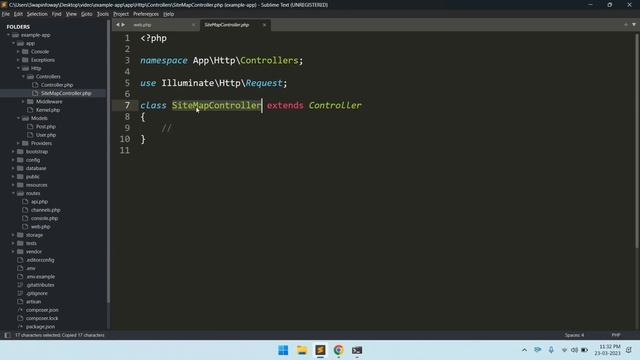Viewport: 640px width, 360px height.
Task: Click Spaces: 4 indentation setting
Action: [574, 335]
